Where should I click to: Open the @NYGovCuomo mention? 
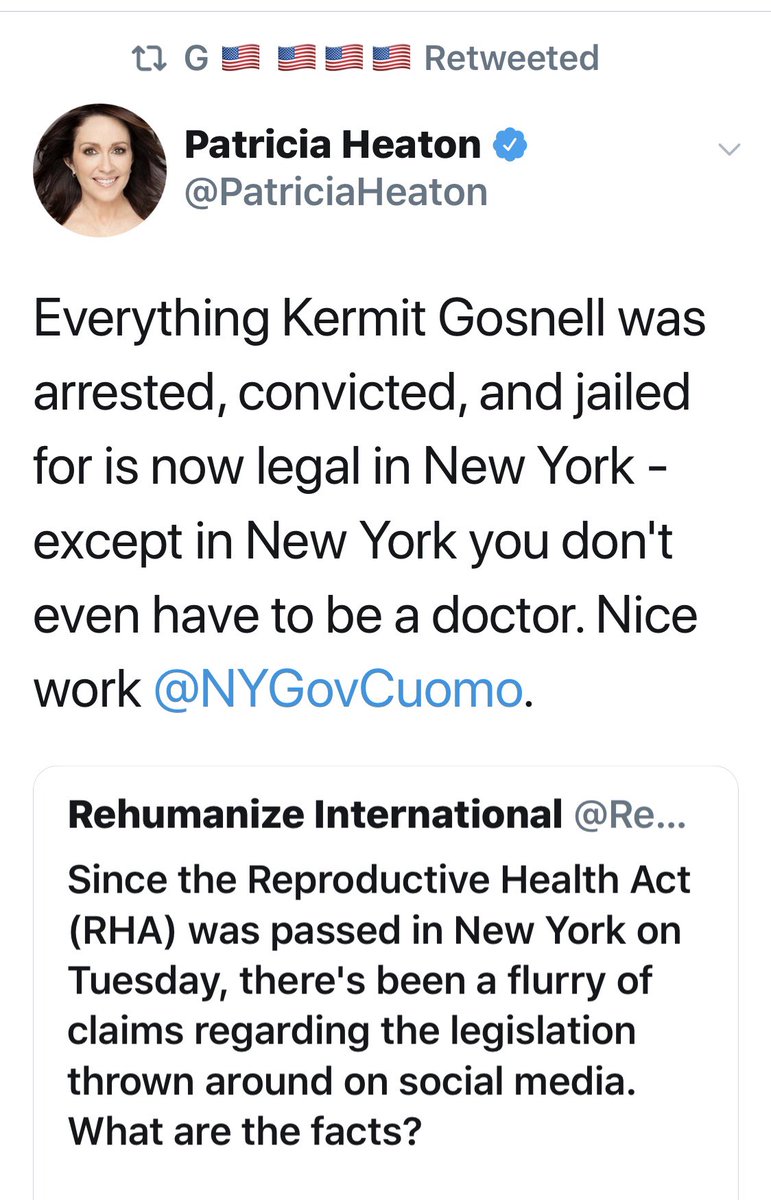click(337, 690)
